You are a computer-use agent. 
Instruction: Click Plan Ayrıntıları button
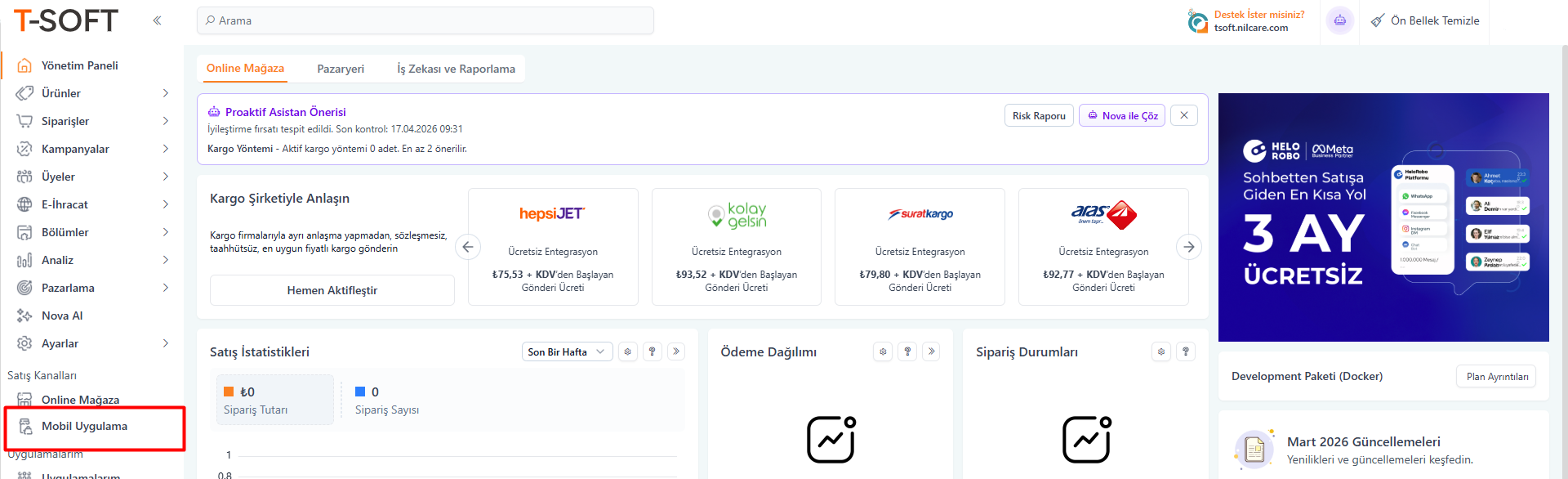[x=1496, y=376]
